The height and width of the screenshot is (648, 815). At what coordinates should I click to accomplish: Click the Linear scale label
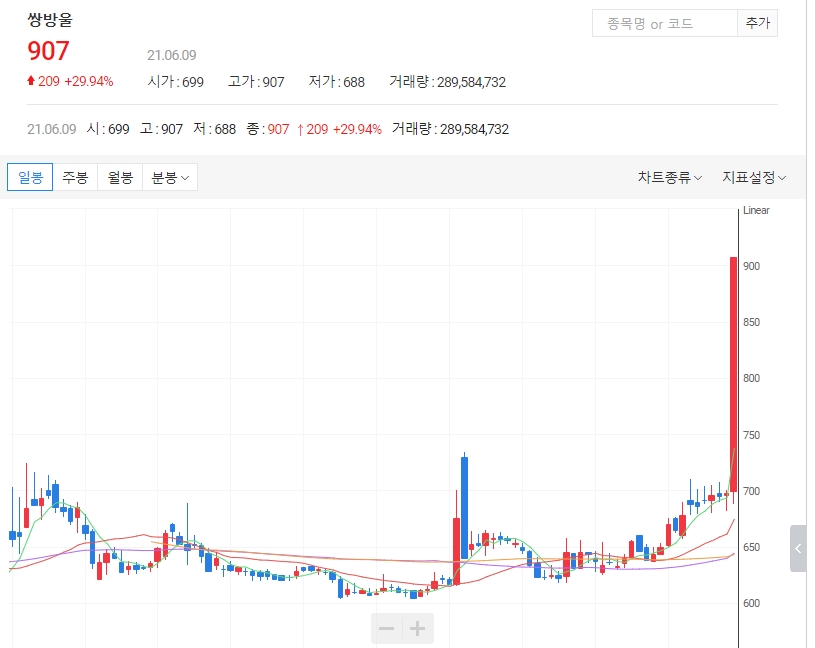[756, 210]
